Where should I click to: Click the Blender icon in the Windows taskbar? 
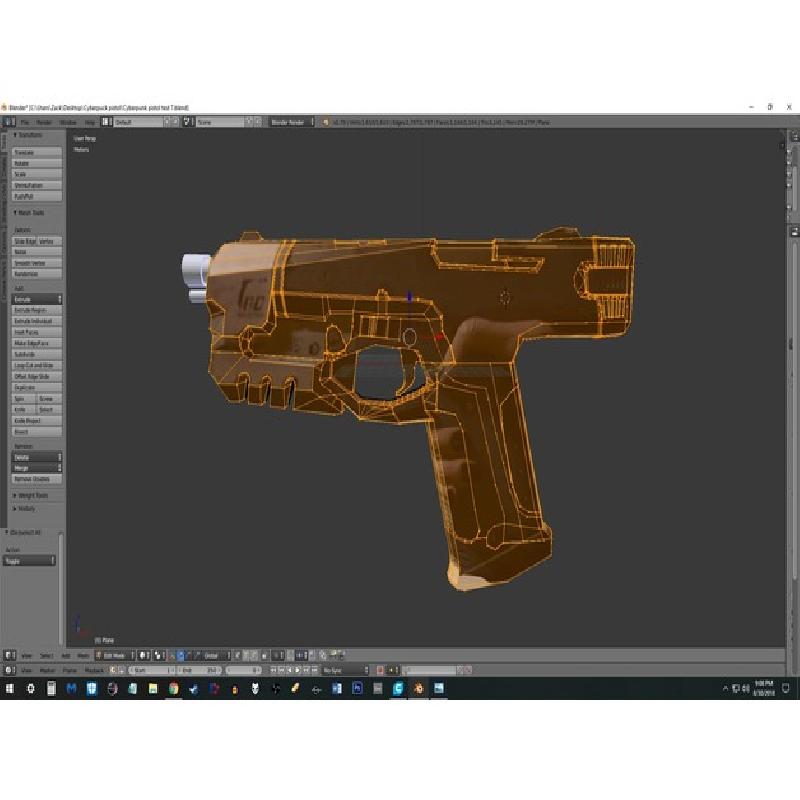(418, 688)
